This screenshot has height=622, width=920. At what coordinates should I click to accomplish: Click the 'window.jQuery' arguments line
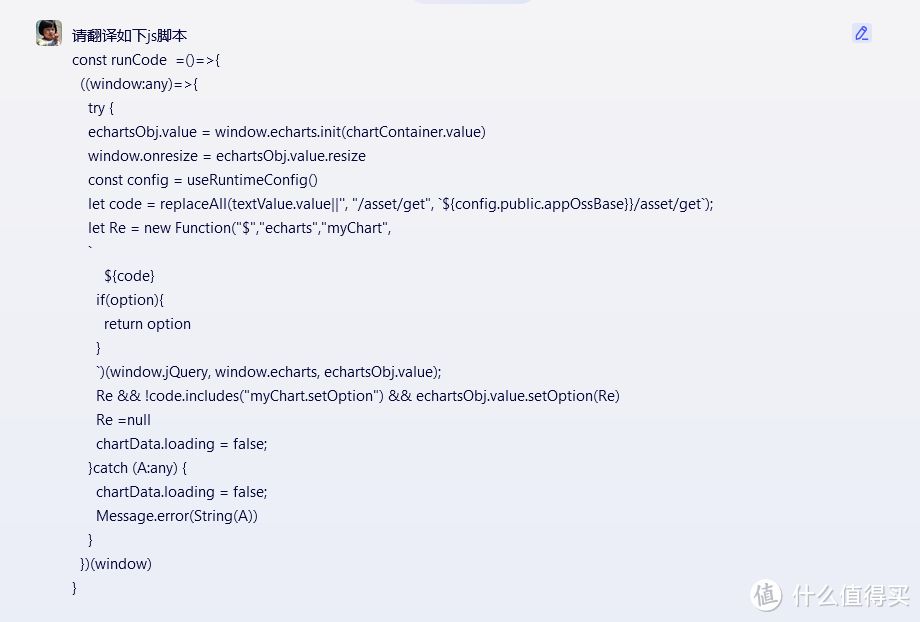tap(268, 372)
